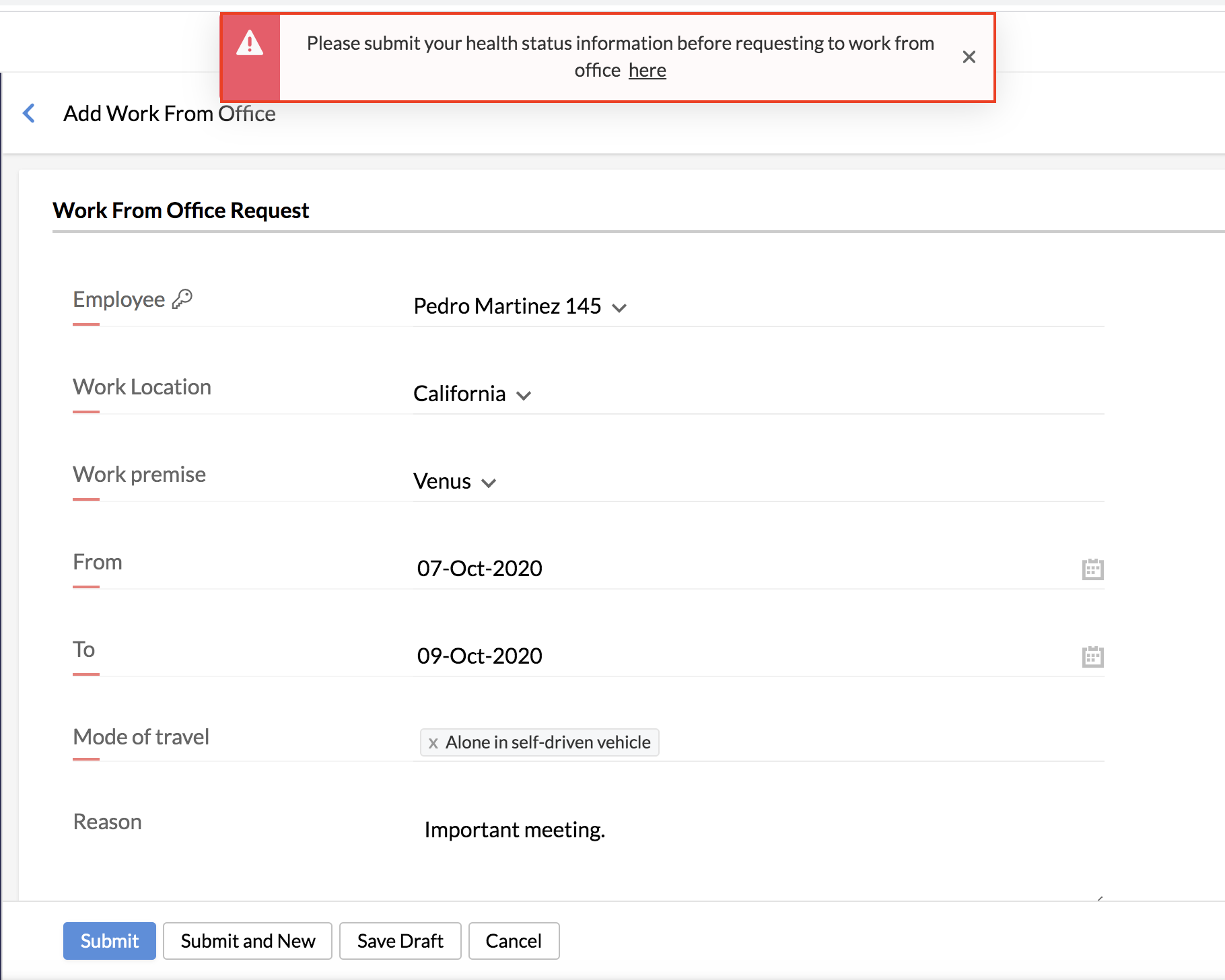Click the From date field 07-Oct-2020
This screenshot has width=1225, height=980.
(479, 569)
